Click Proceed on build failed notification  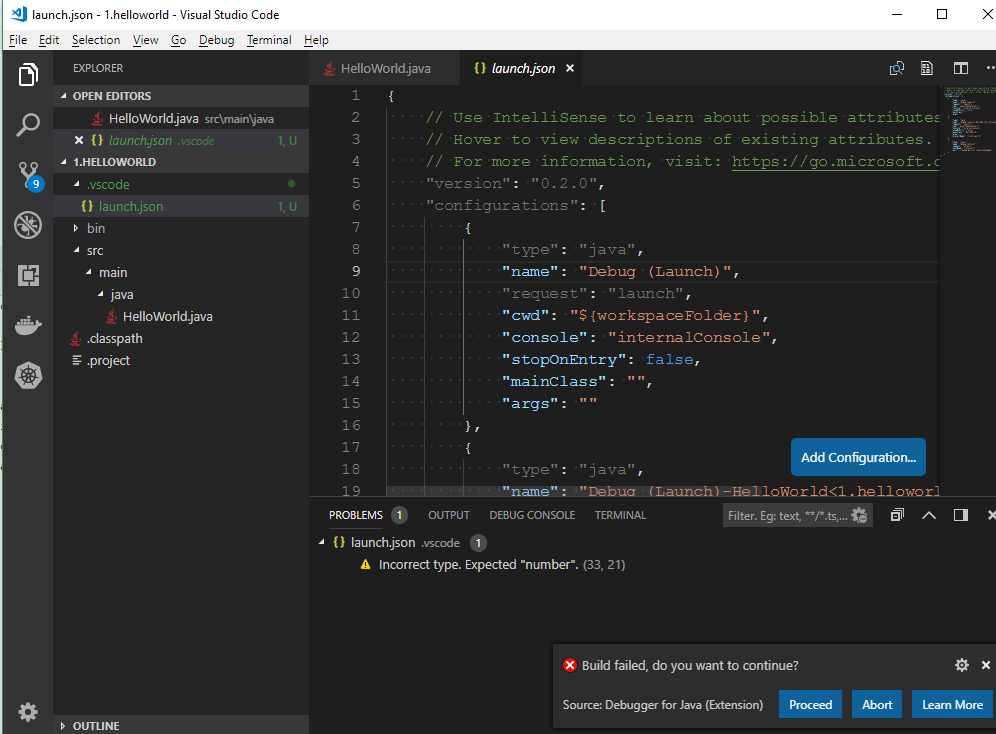click(811, 704)
